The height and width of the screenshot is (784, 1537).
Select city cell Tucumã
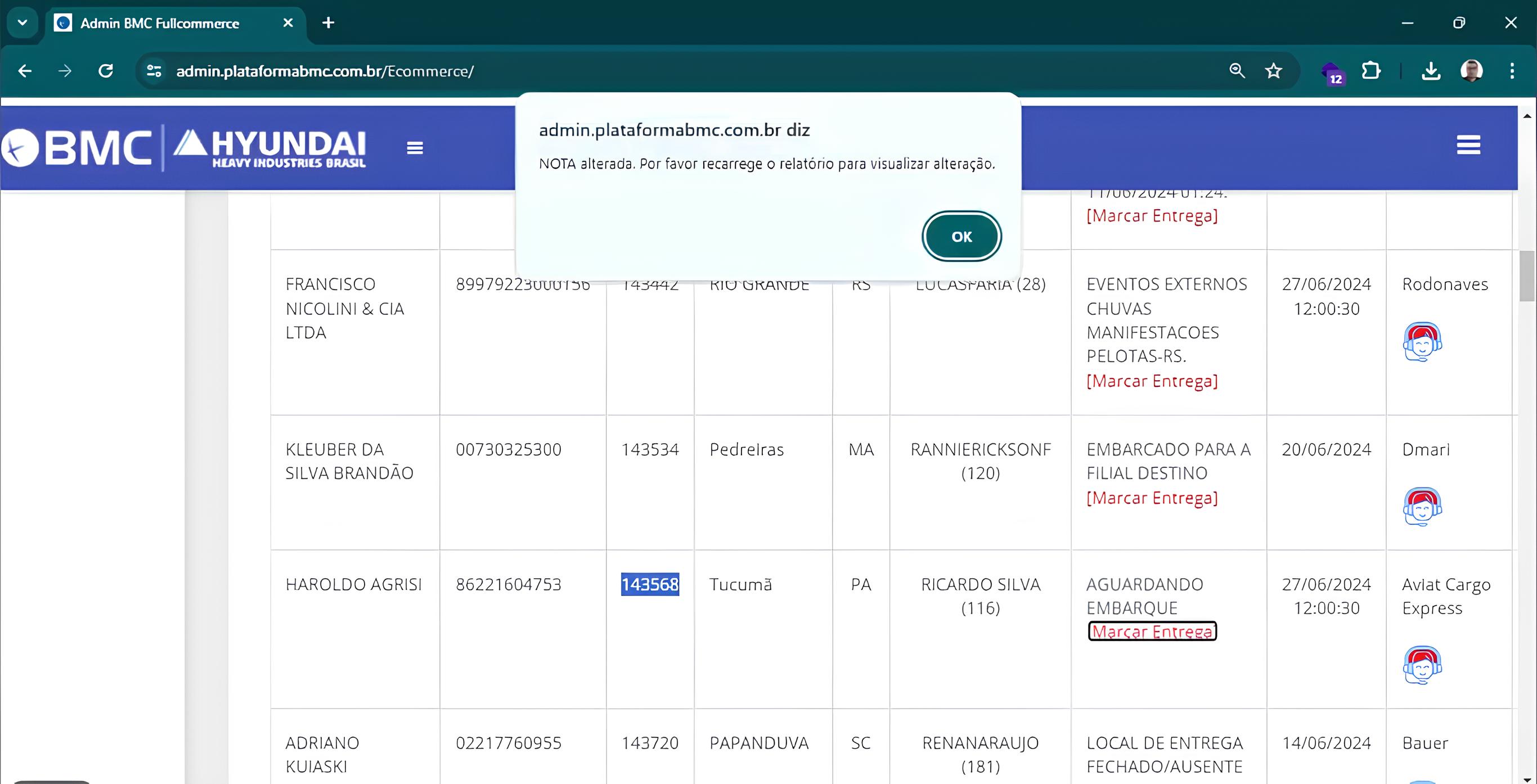point(740,584)
